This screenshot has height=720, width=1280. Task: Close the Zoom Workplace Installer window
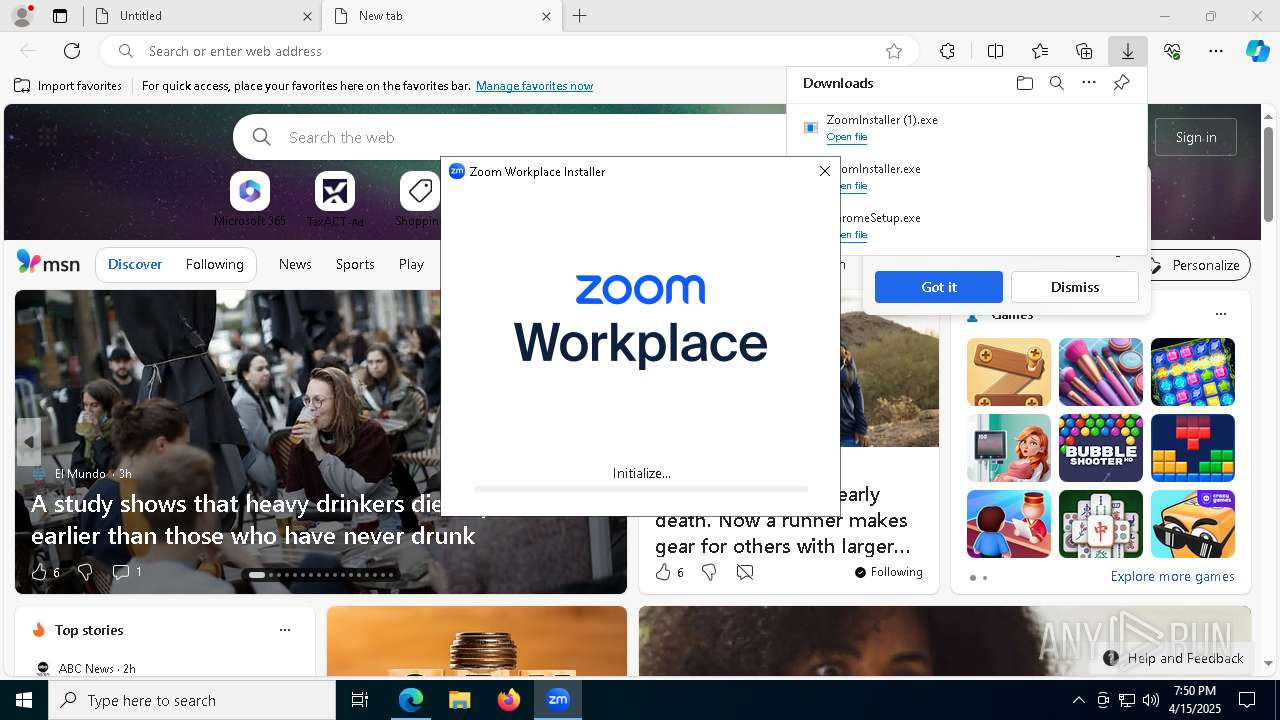tap(825, 171)
